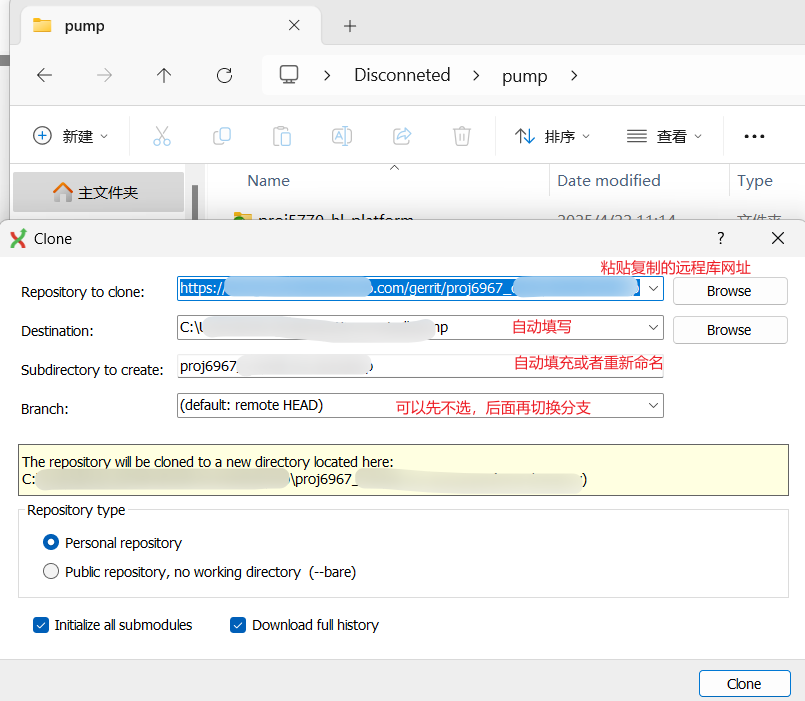Expand chevron after pump breadcrumb

(x=574, y=75)
